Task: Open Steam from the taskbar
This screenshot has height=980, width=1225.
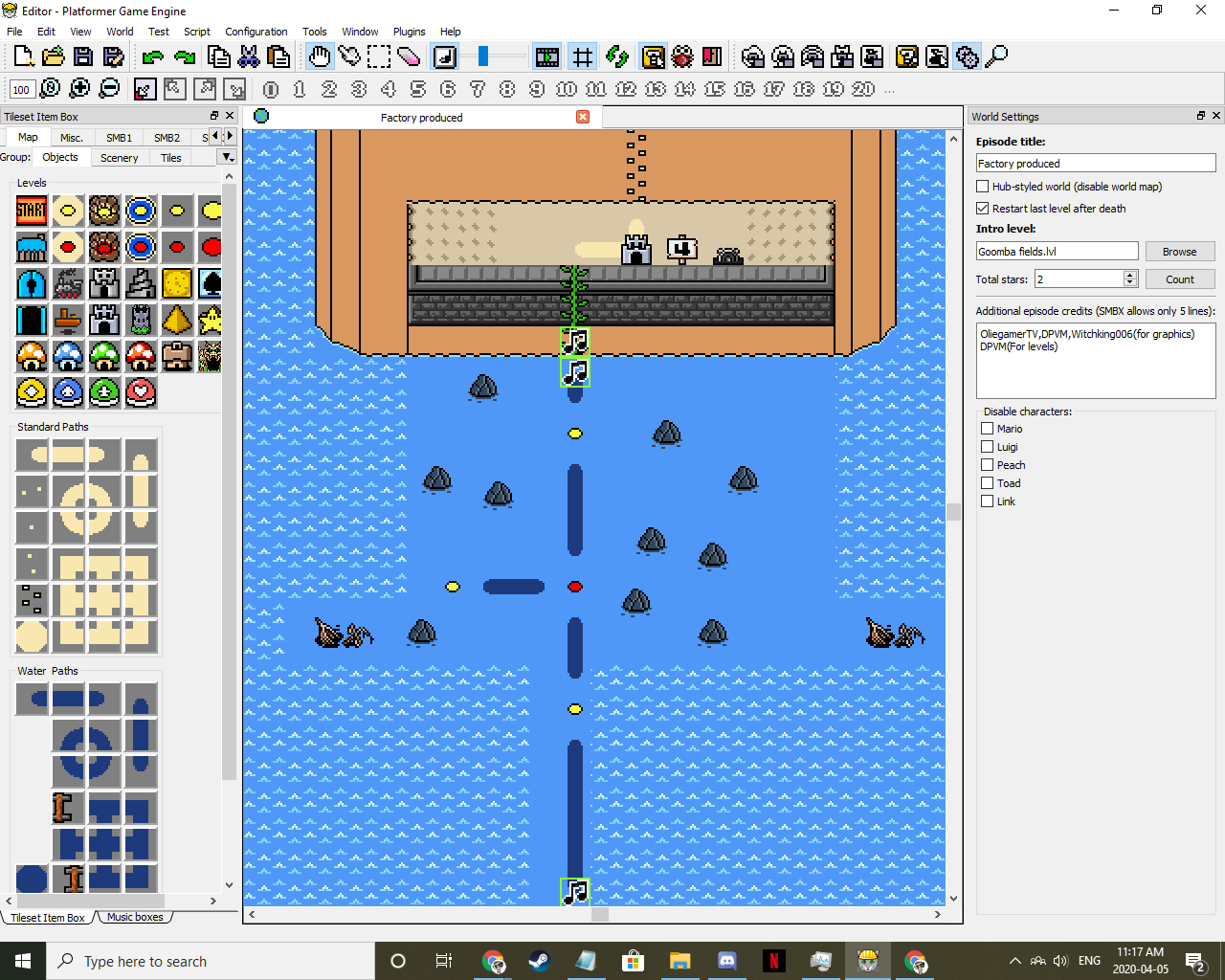Action: pos(539,961)
